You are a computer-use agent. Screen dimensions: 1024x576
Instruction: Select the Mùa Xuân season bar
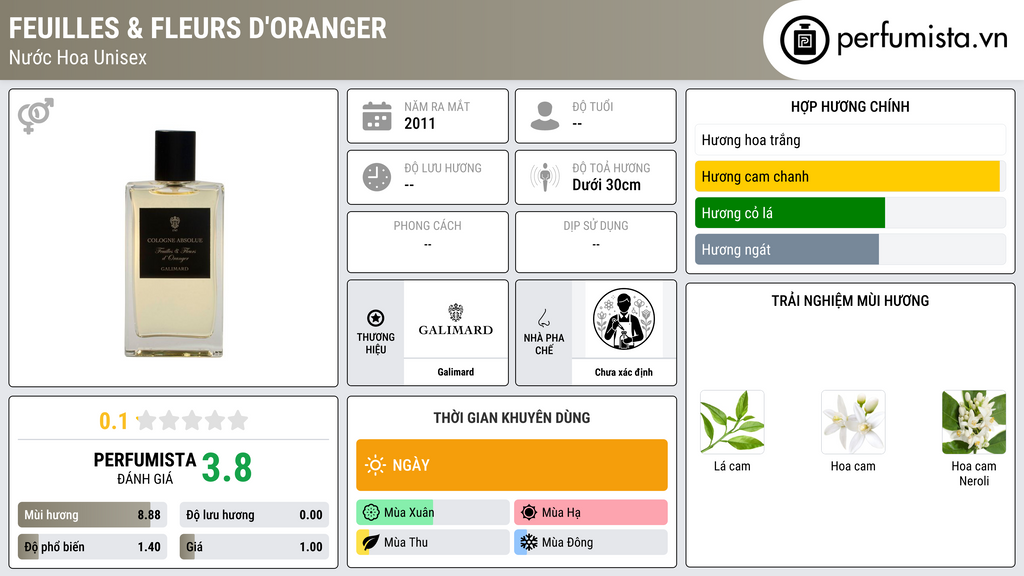(432, 513)
